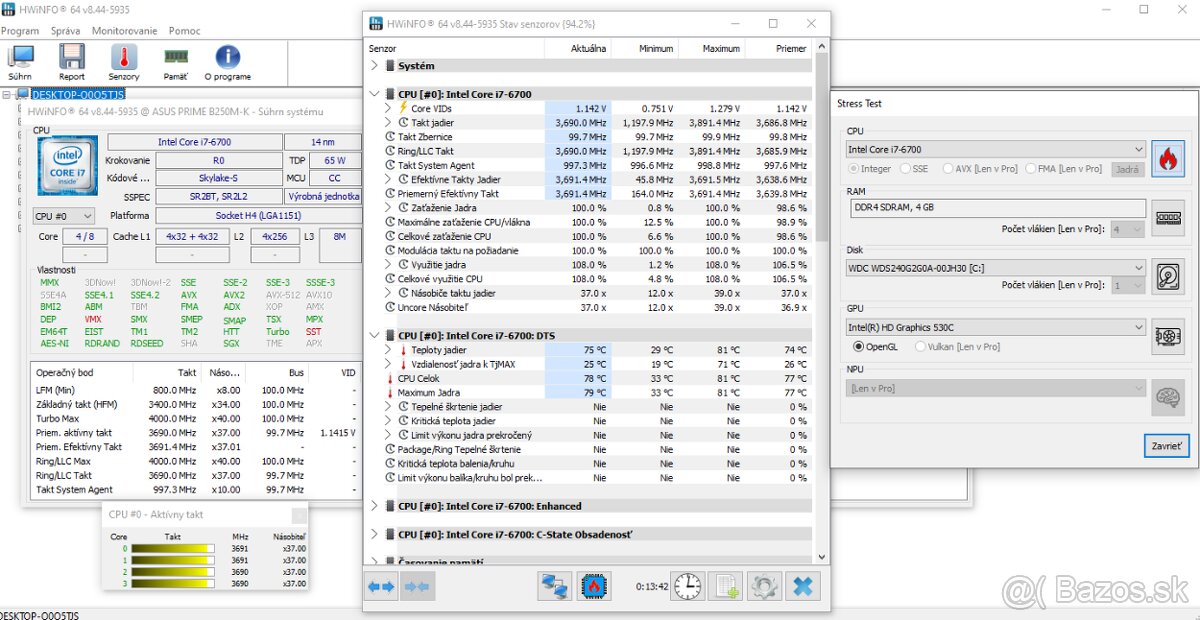Image resolution: width=1200 pixels, height=620 pixels.
Task: Collapse the CPU [#0]: Intel Core i7-6700 group
Action: (375, 94)
